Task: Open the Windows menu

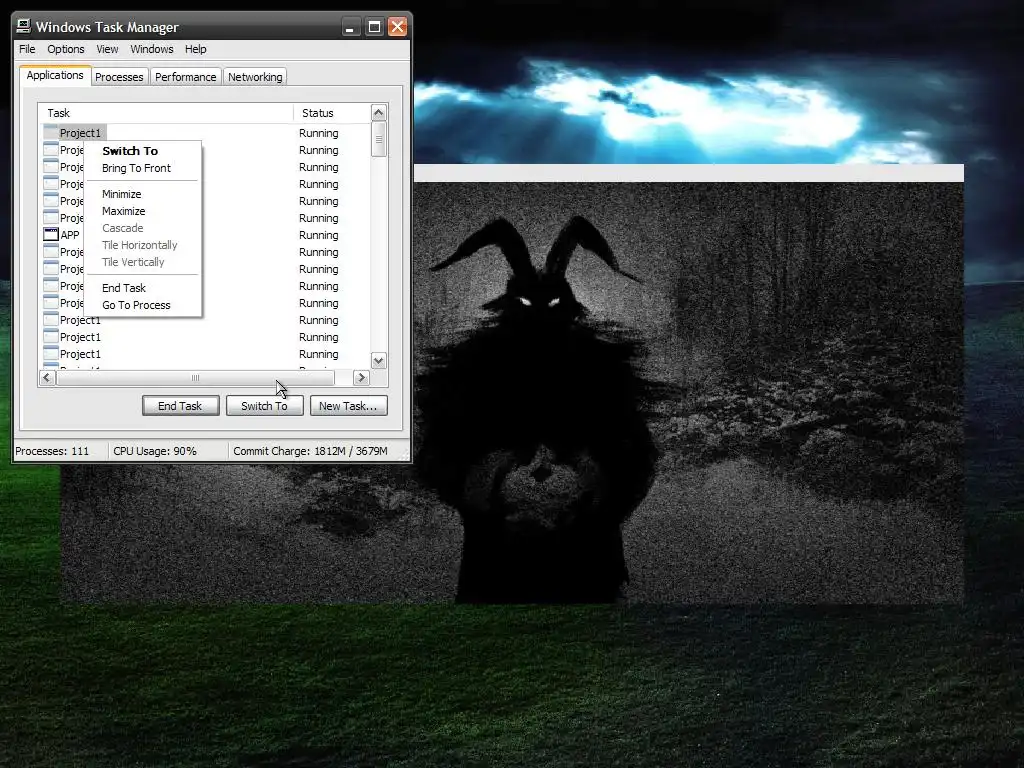Action: coord(152,49)
